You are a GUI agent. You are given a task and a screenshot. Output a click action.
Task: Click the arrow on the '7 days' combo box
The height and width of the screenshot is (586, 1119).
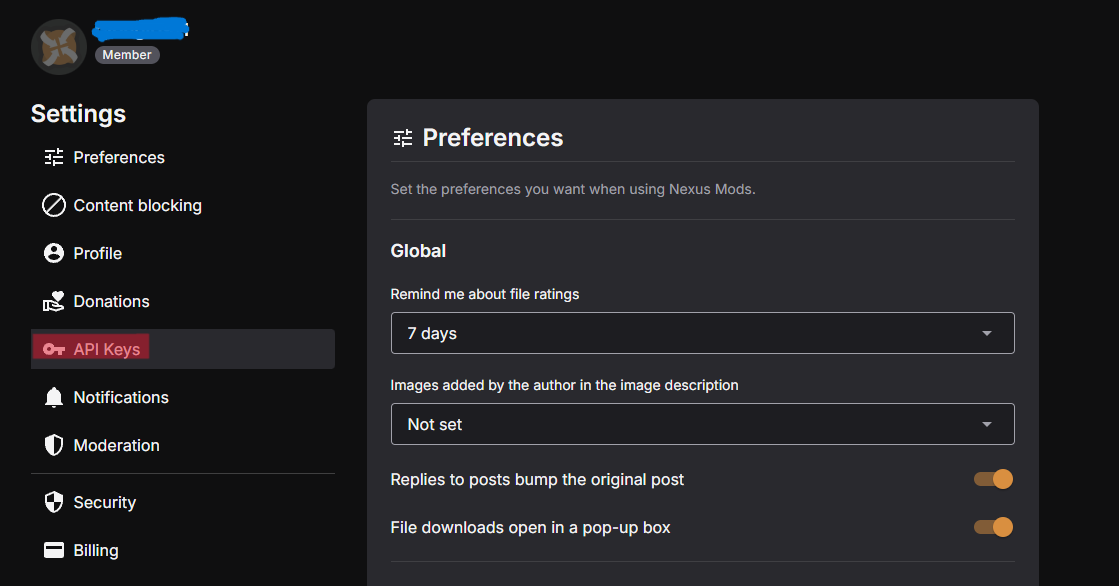[987, 333]
